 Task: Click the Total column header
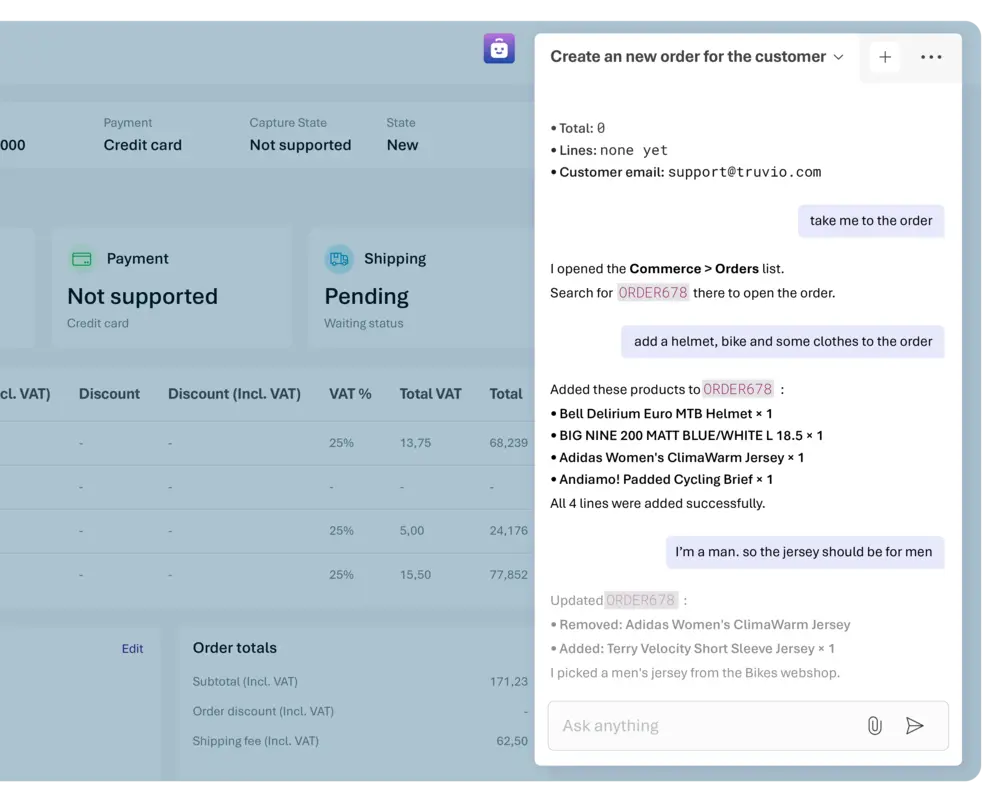tap(506, 394)
